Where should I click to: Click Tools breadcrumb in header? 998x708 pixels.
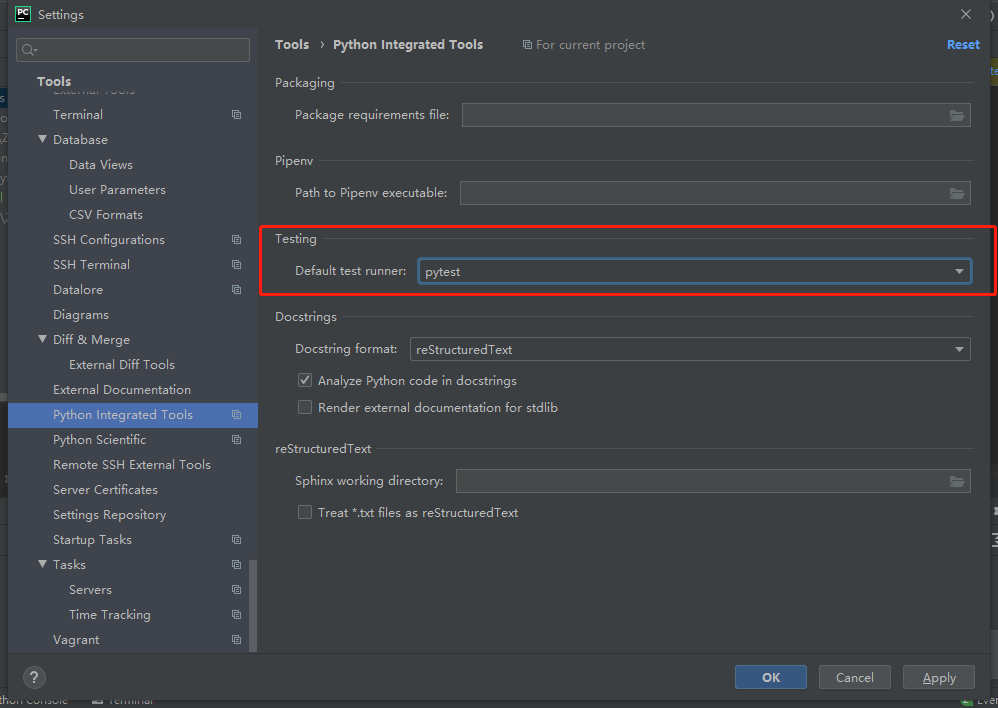tap(292, 45)
